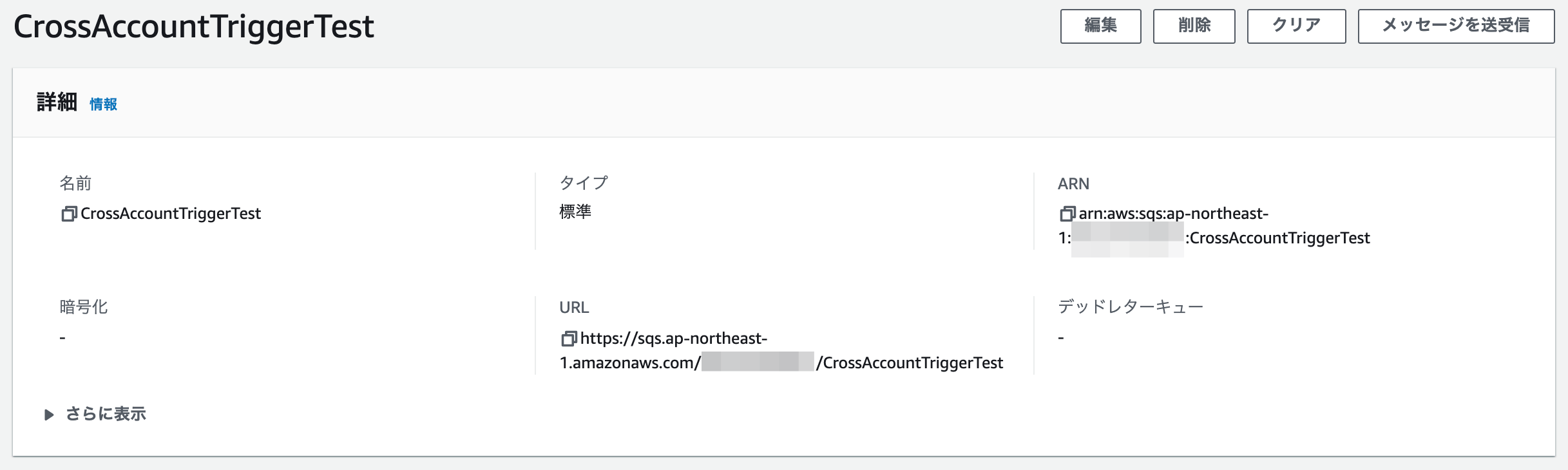Viewport: 1568px width, 470px height.
Task: Click the CrossAccountTriggerTest page title
Action: tap(193, 26)
